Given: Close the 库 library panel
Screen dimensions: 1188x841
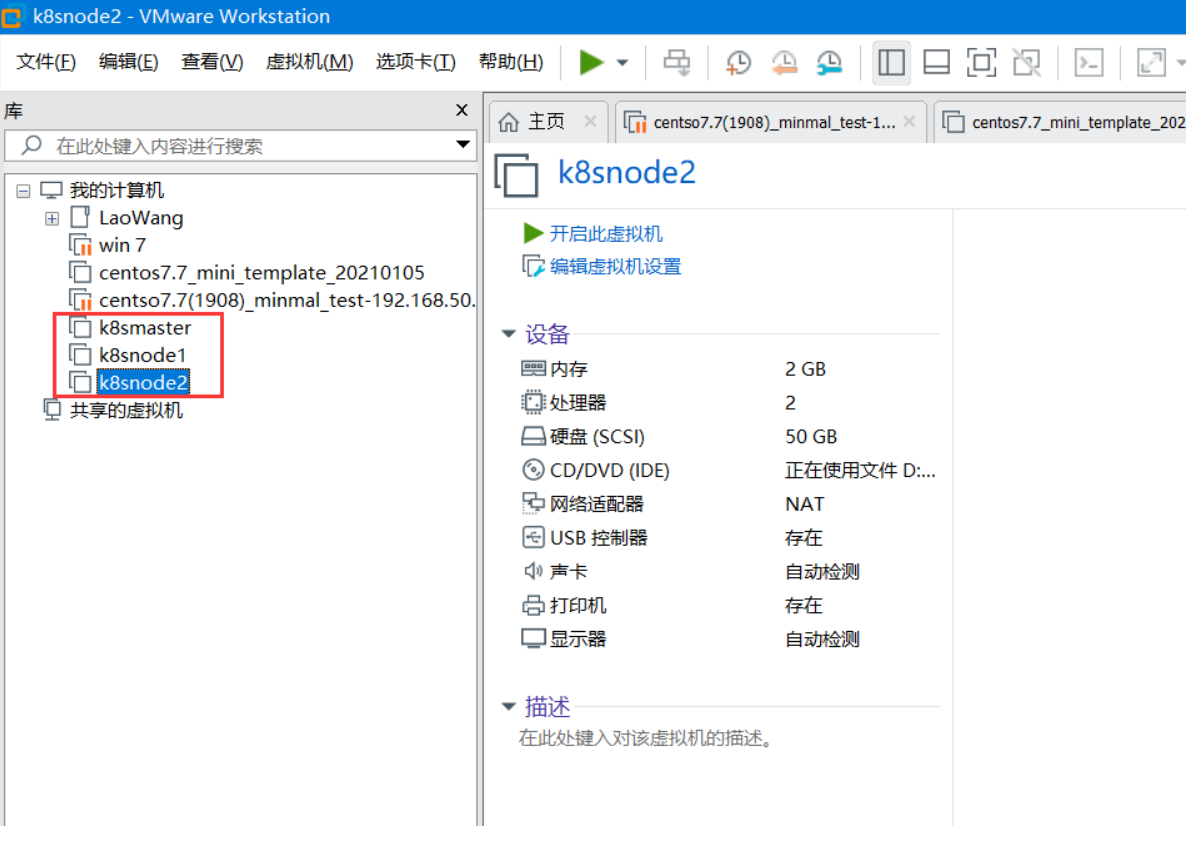Looking at the screenshot, I should pyautogui.click(x=461, y=110).
